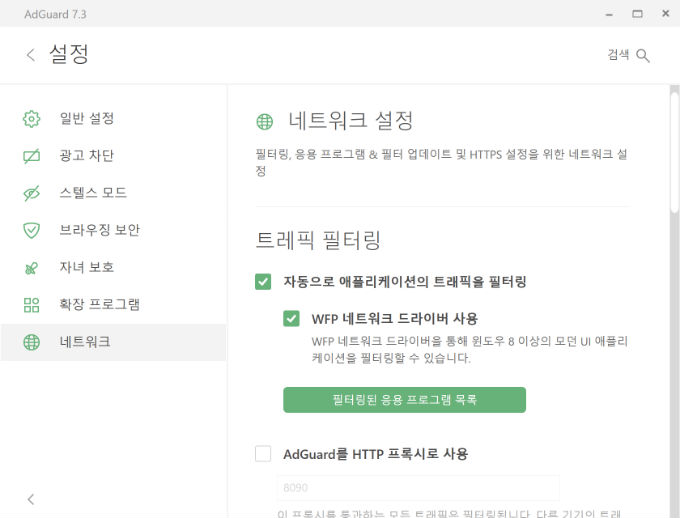Open 스텔스 모드 section

coord(93,193)
